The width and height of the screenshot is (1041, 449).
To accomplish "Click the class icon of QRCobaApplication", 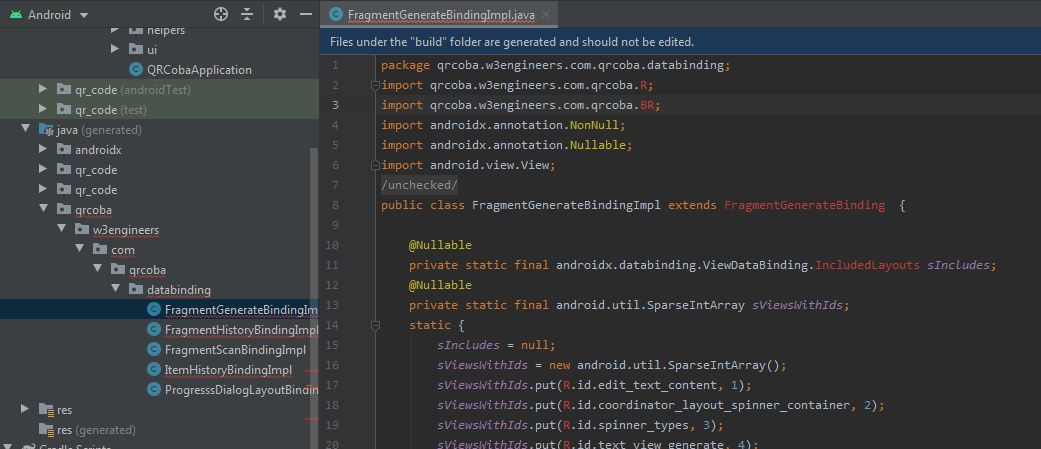I will click(136, 70).
